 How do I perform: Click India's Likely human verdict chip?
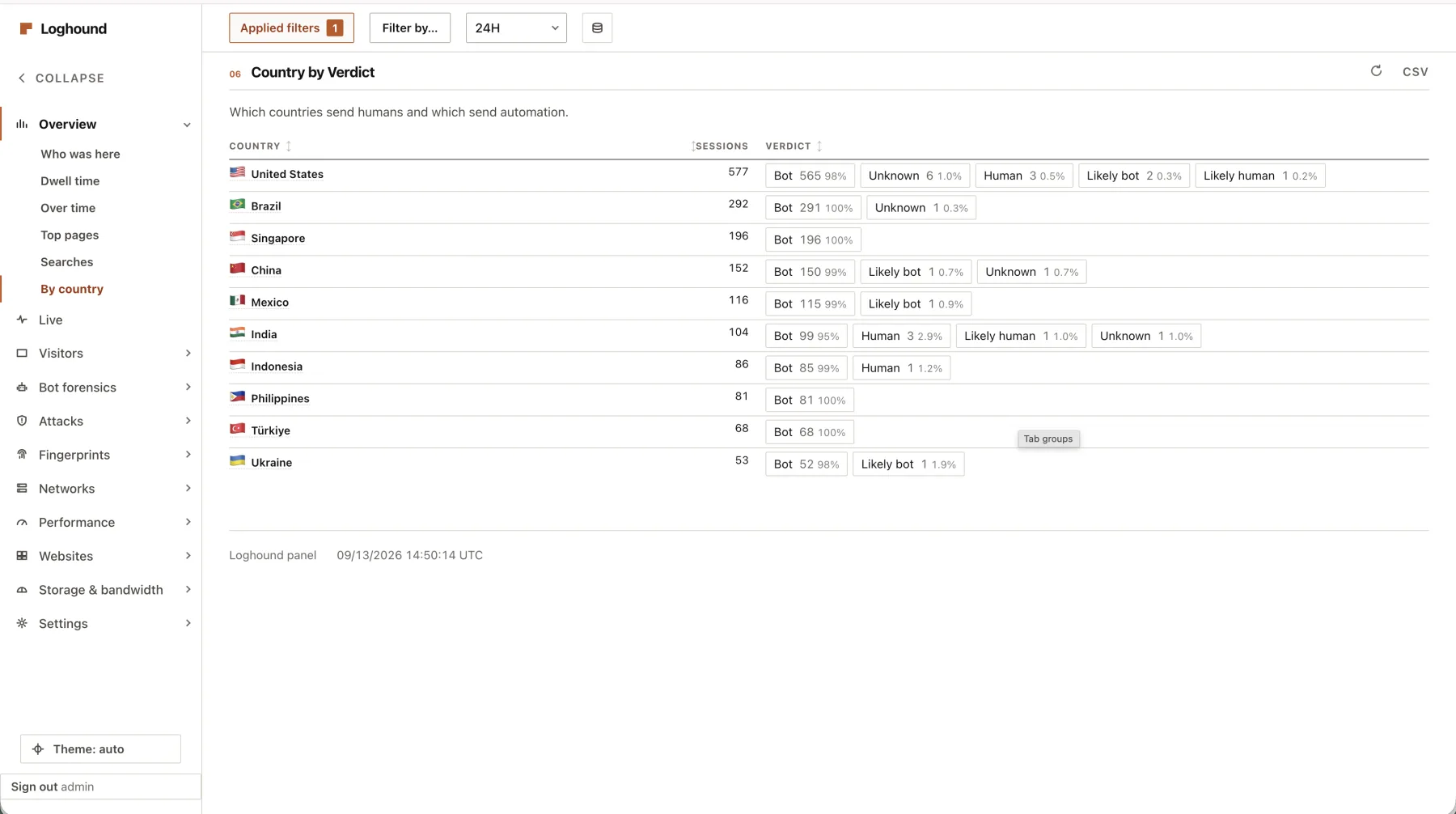1021,336
